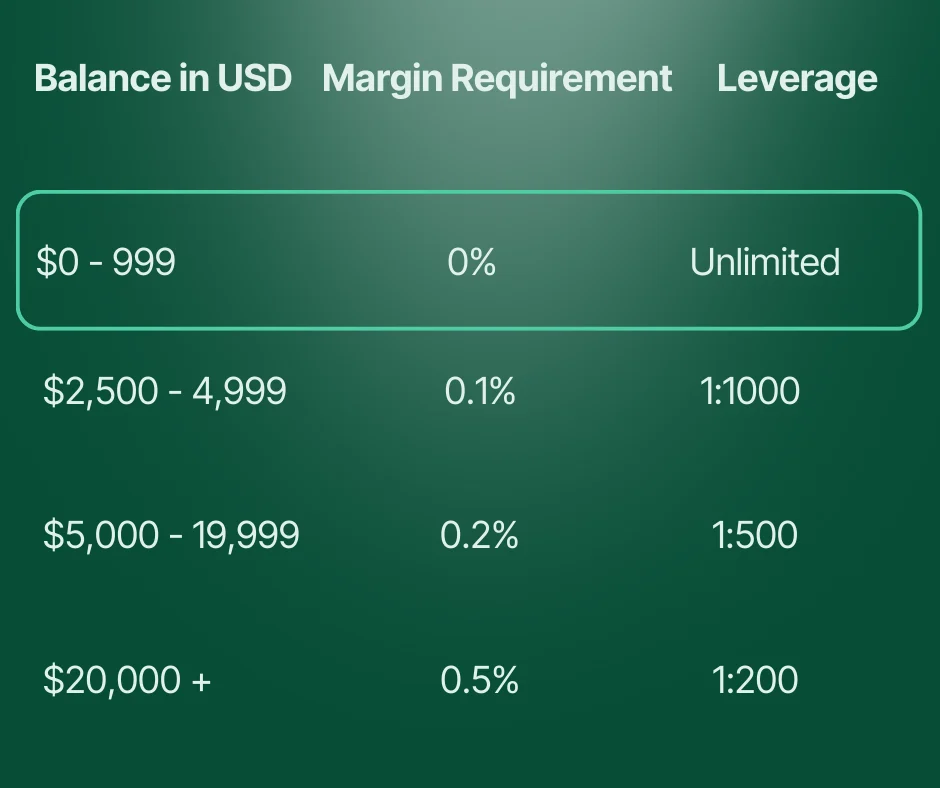
Task: Click the 0% margin requirement value
Action: pyautogui.click(x=471, y=262)
